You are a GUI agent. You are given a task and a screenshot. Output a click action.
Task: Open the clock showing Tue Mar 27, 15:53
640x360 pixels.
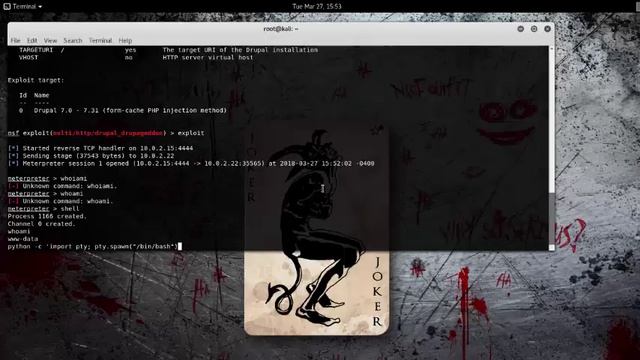317,6
